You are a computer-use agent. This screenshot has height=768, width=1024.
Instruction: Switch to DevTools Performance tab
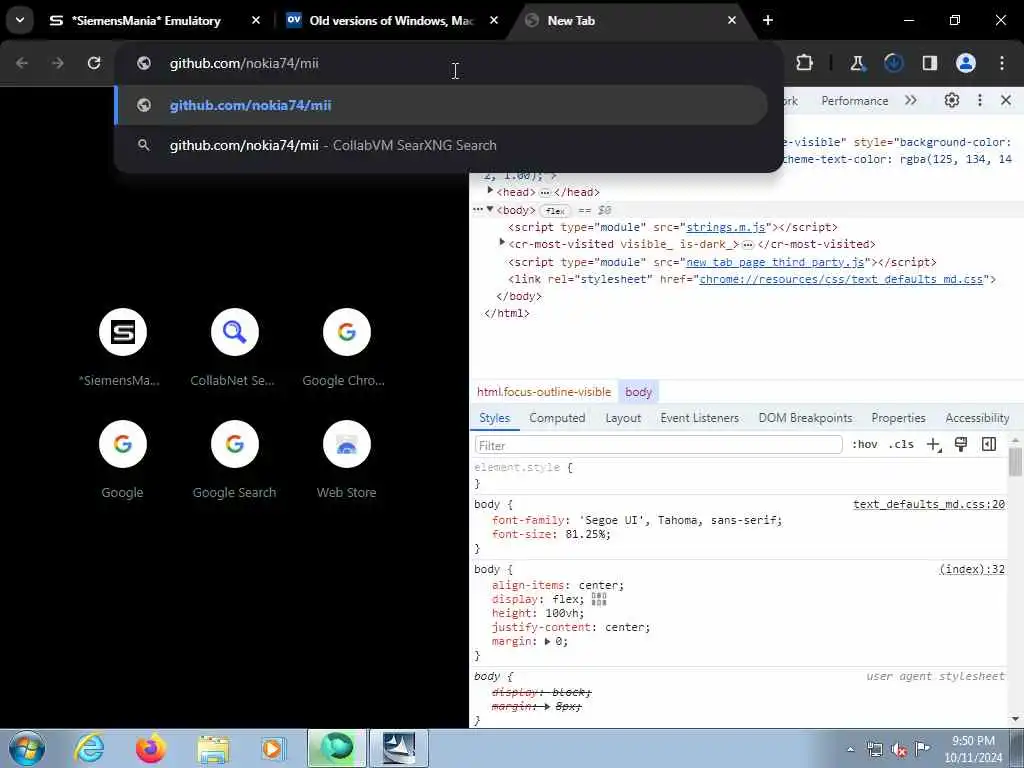(854, 101)
